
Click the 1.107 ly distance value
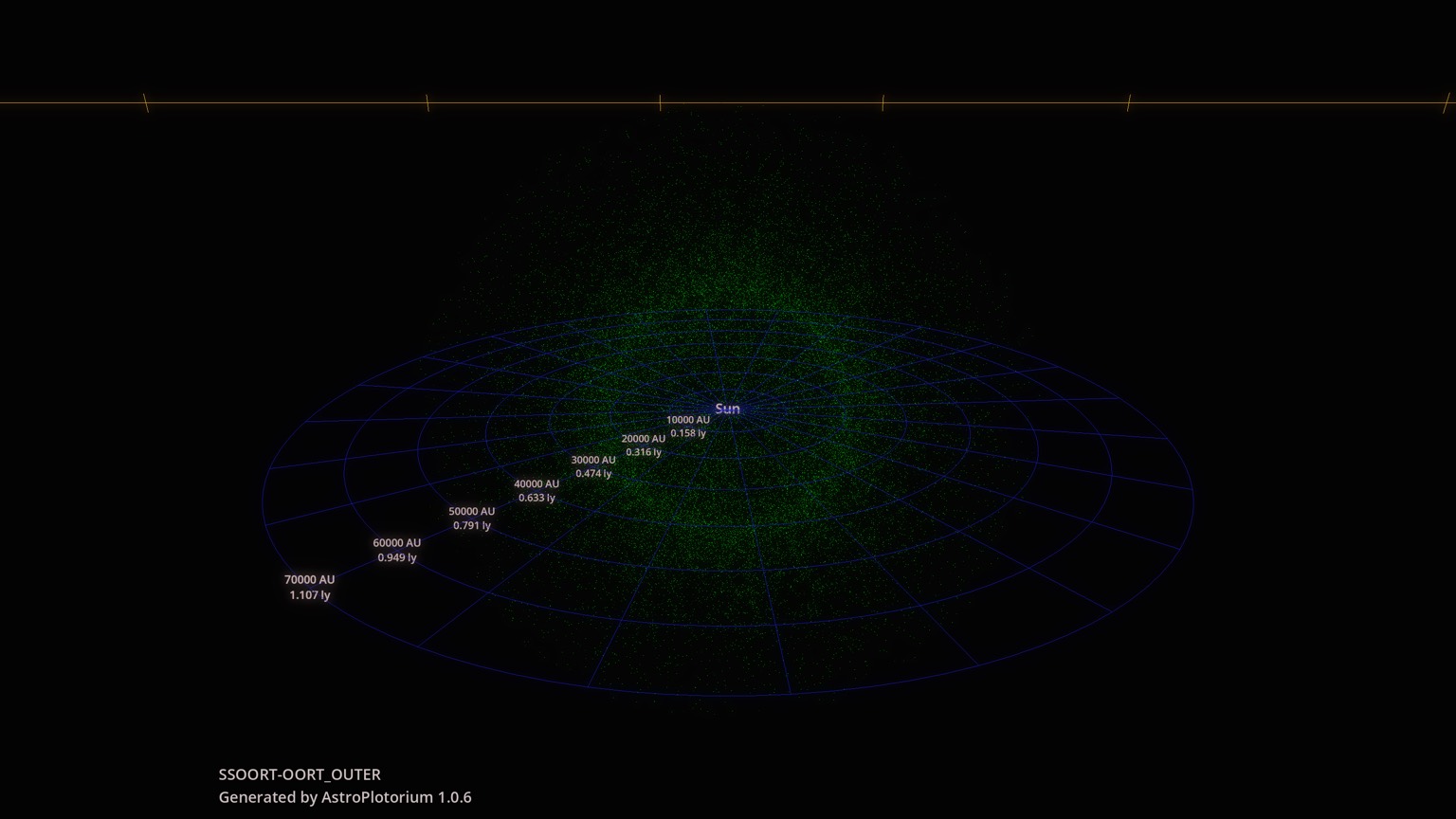pos(310,595)
